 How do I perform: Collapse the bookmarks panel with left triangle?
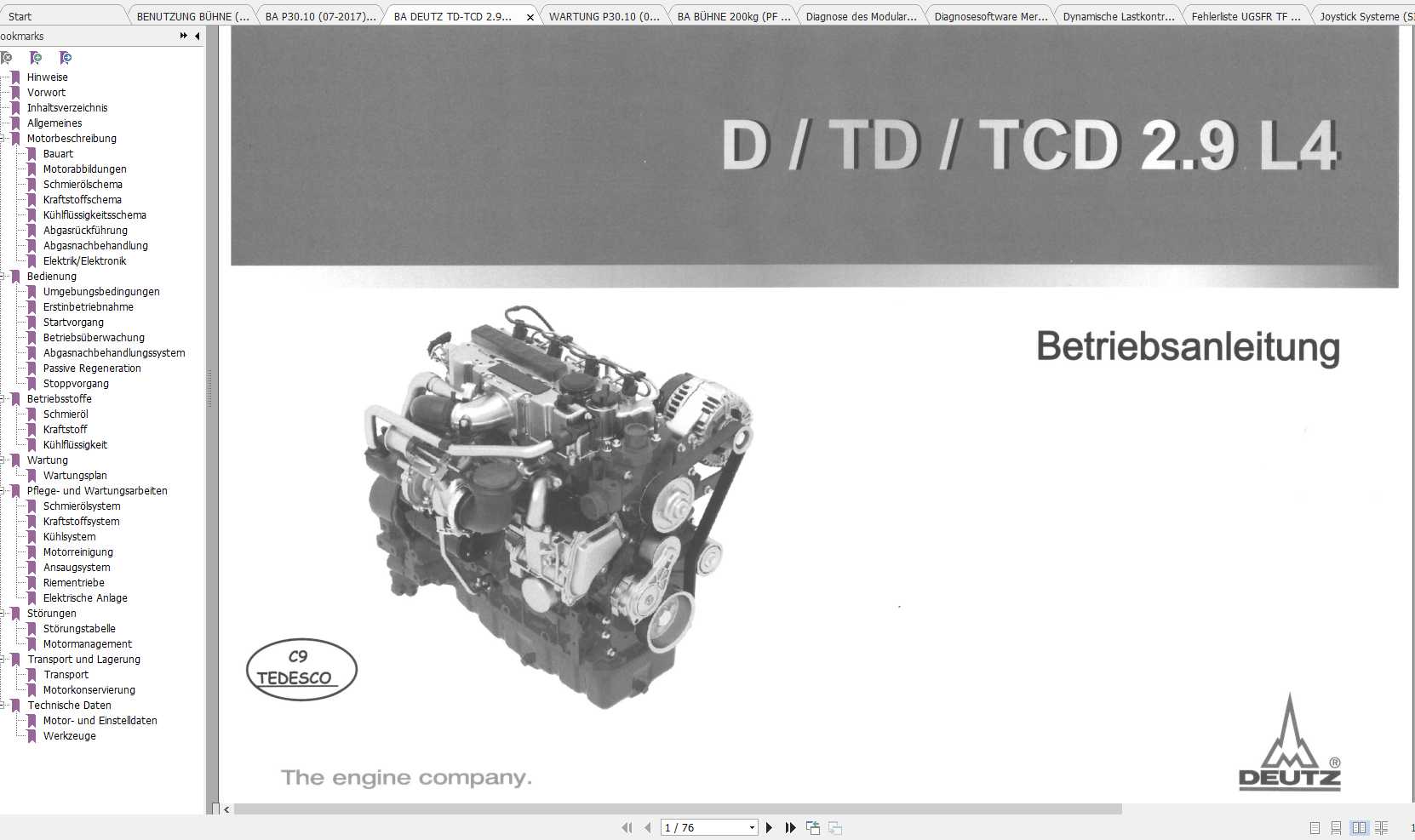[198, 36]
